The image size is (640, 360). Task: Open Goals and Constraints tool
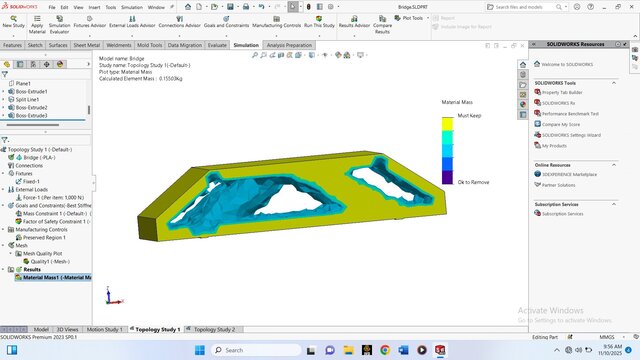pyautogui.click(x=226, y=22)
